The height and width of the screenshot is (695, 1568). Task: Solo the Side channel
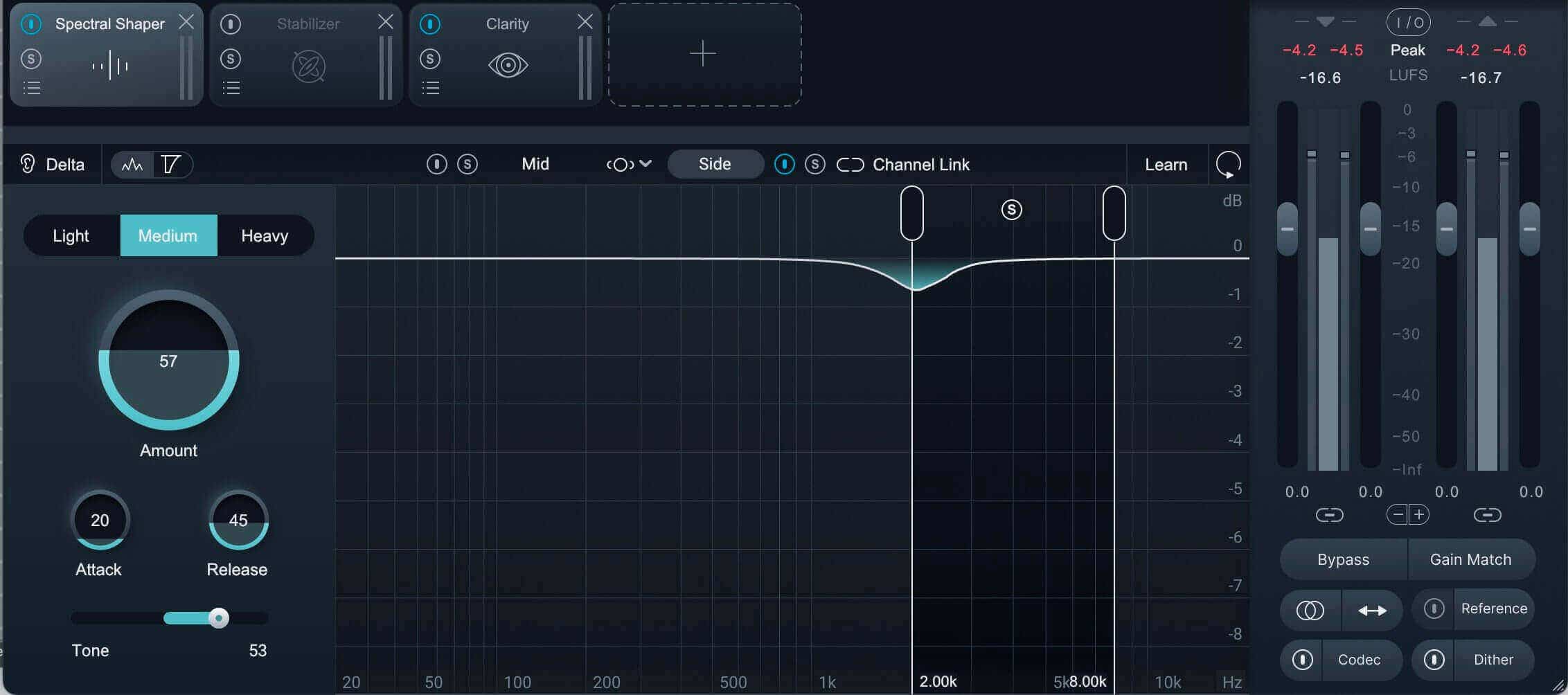point(815,164)
